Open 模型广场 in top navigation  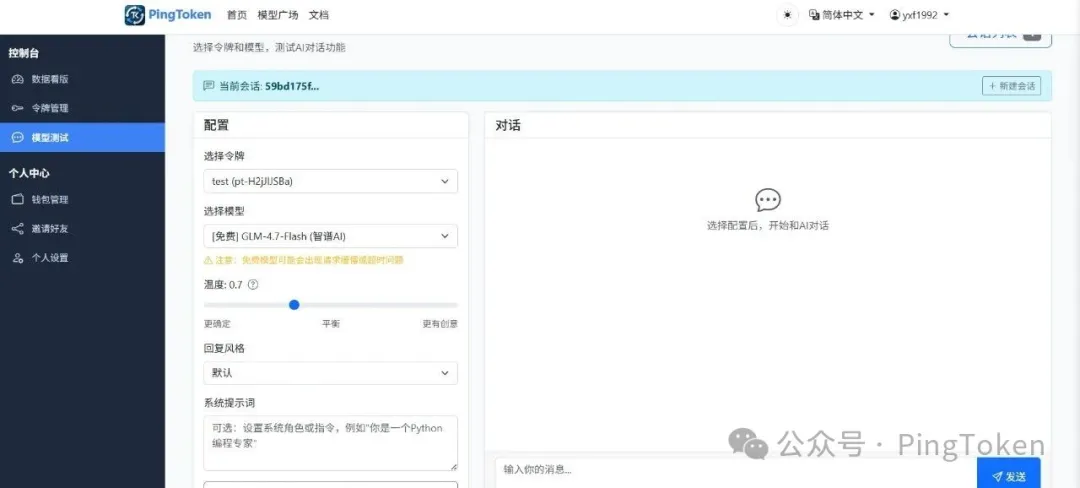[x=278, y=15]
